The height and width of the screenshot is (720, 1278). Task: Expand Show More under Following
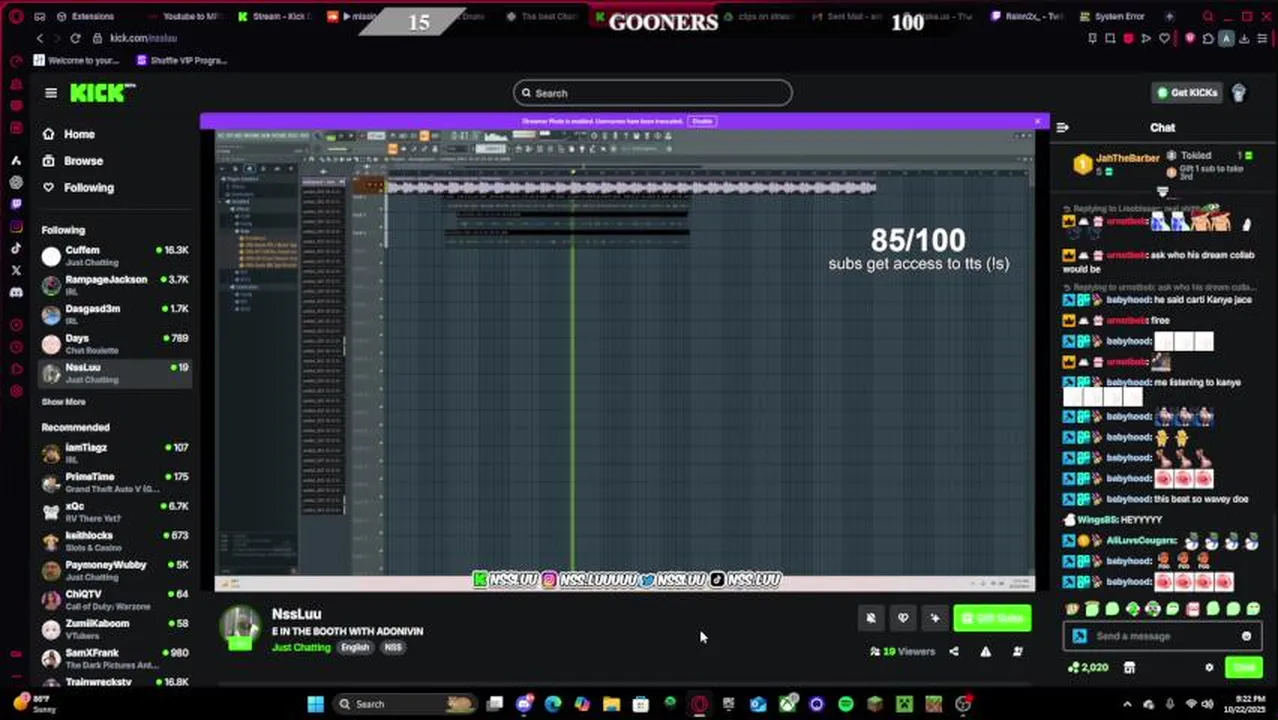coord(63,402)
